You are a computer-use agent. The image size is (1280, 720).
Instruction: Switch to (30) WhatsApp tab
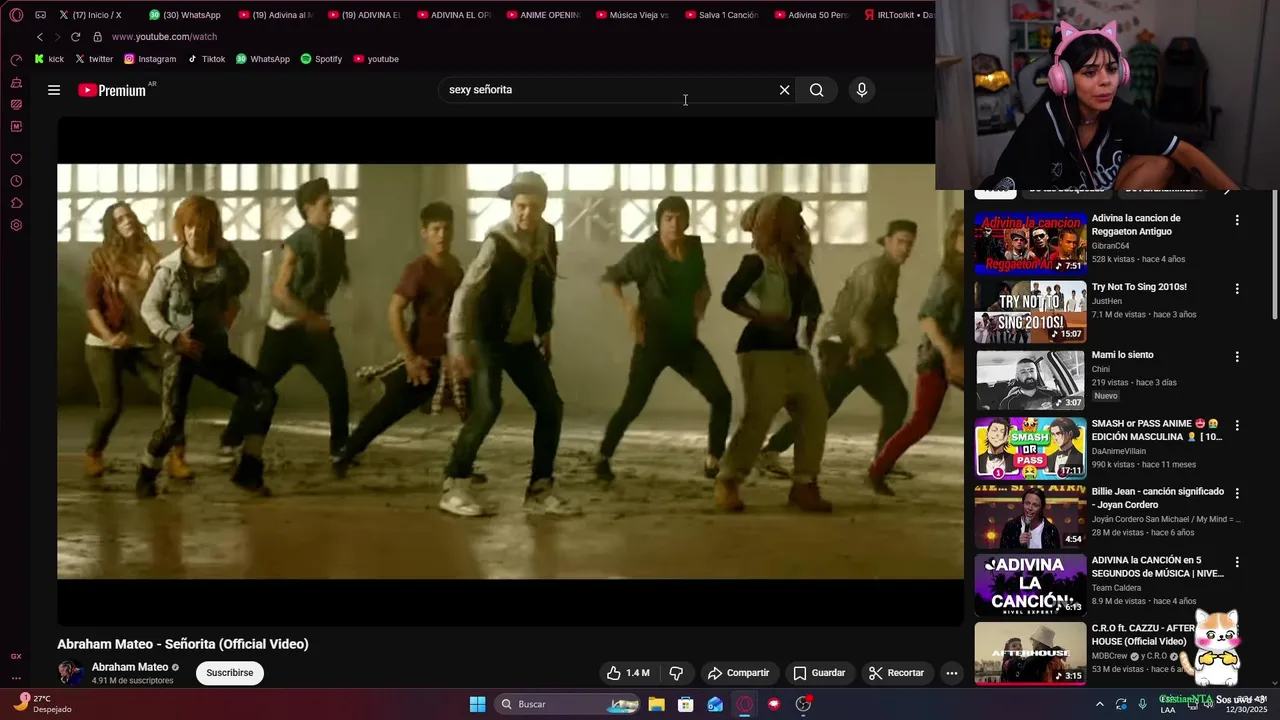coord(185,15)
